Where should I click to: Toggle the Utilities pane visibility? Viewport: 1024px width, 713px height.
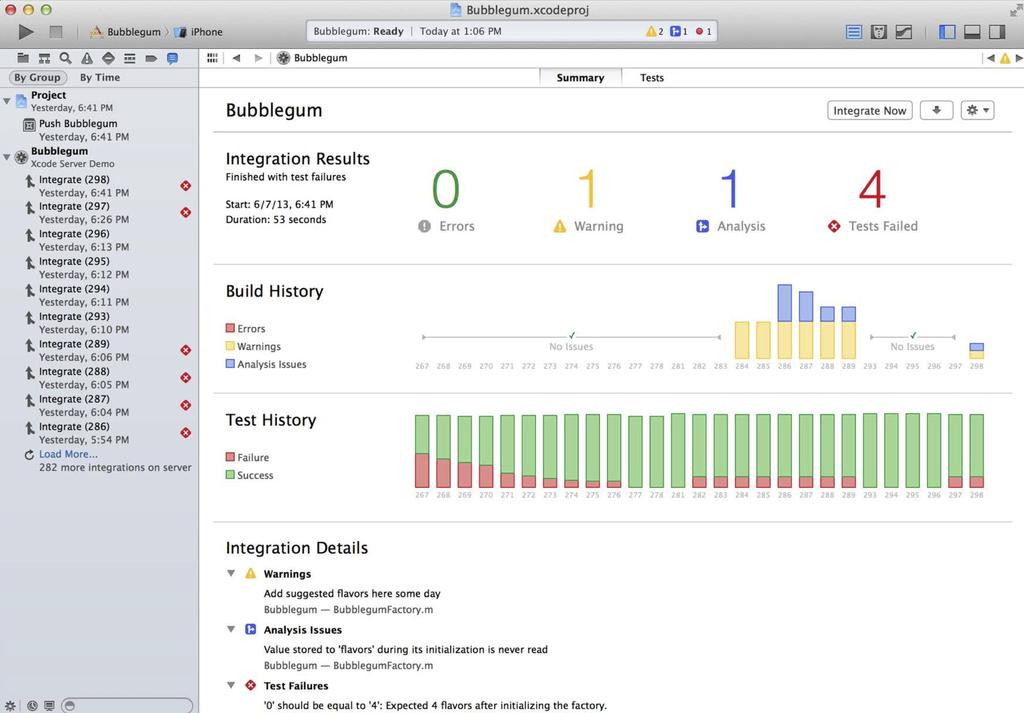pyautogui.click(x=997, y=31)
